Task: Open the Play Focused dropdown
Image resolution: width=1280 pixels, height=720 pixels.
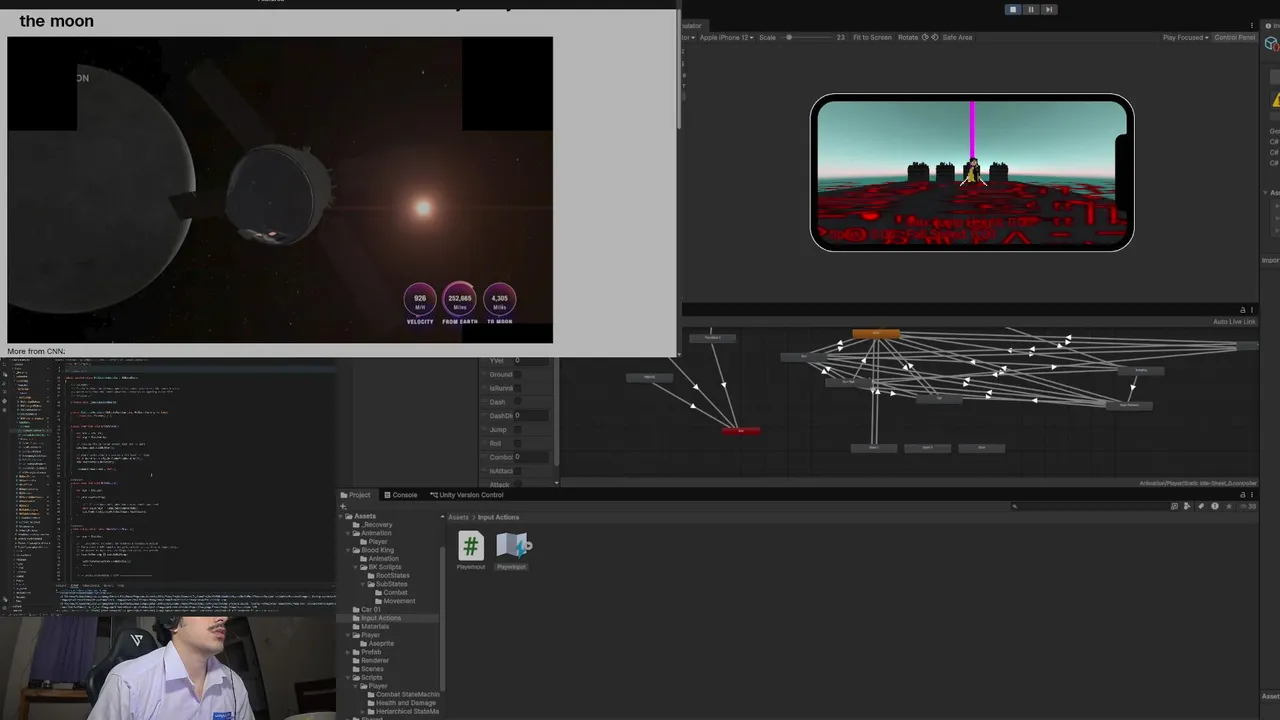Action: (x=1185, y=37)
